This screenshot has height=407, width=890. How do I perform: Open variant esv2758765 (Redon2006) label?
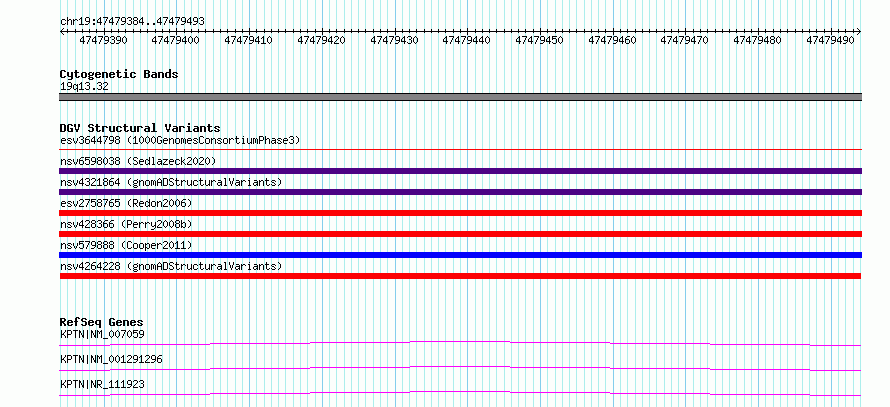click(126, 203)
